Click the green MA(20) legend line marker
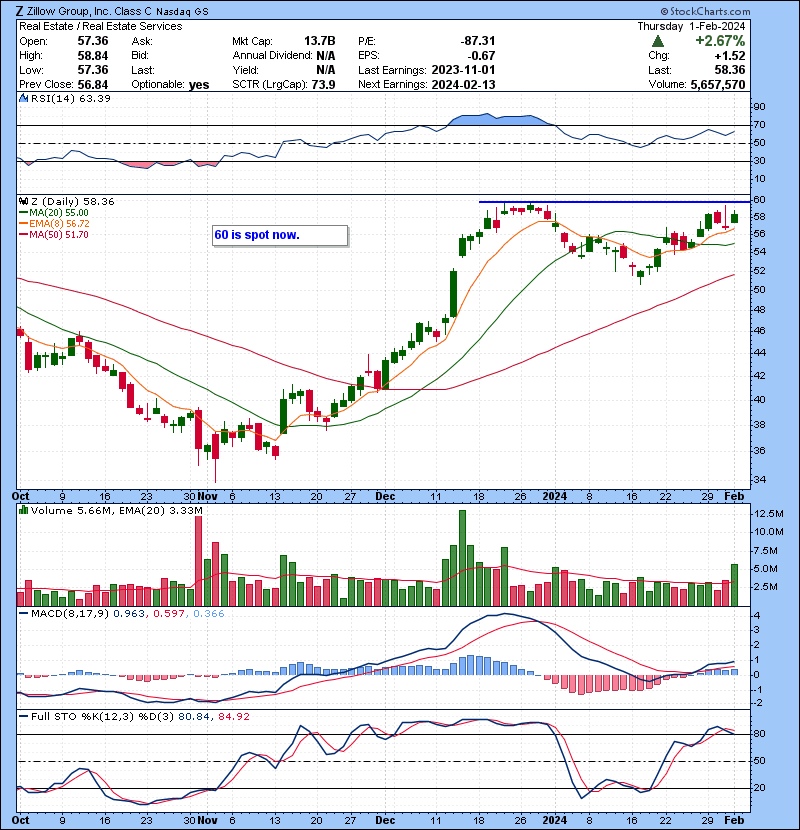800x830 pixels. [x=23, y=213]
